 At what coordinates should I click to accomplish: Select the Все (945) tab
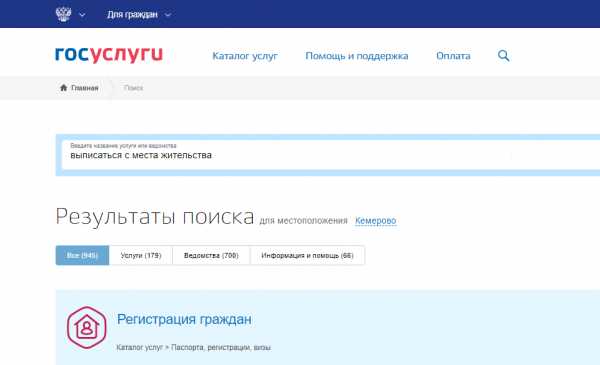pos(82,255)
